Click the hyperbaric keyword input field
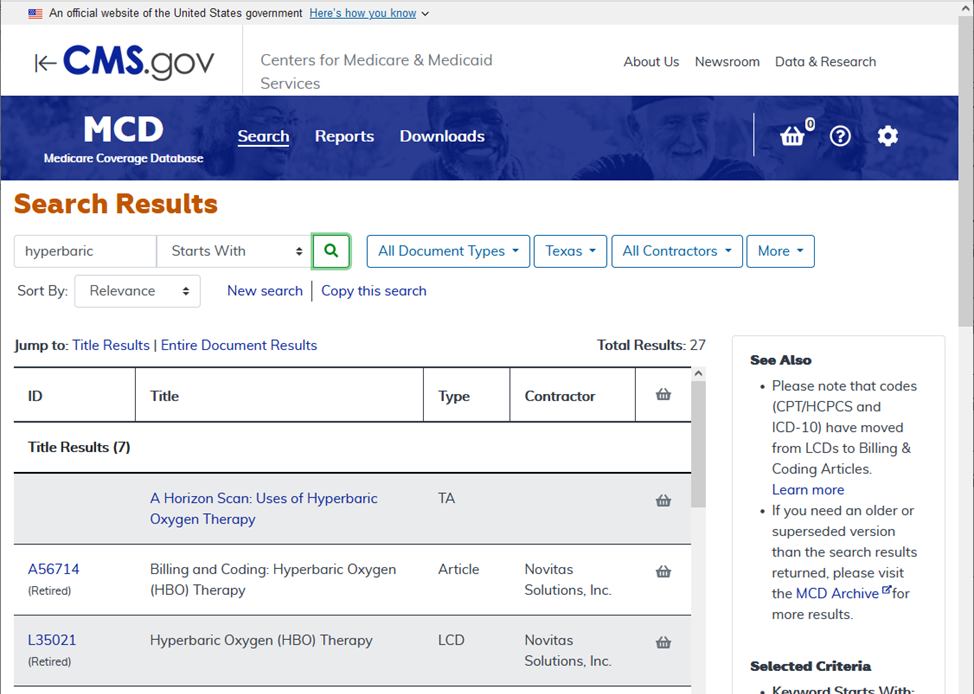 point(85,251)
